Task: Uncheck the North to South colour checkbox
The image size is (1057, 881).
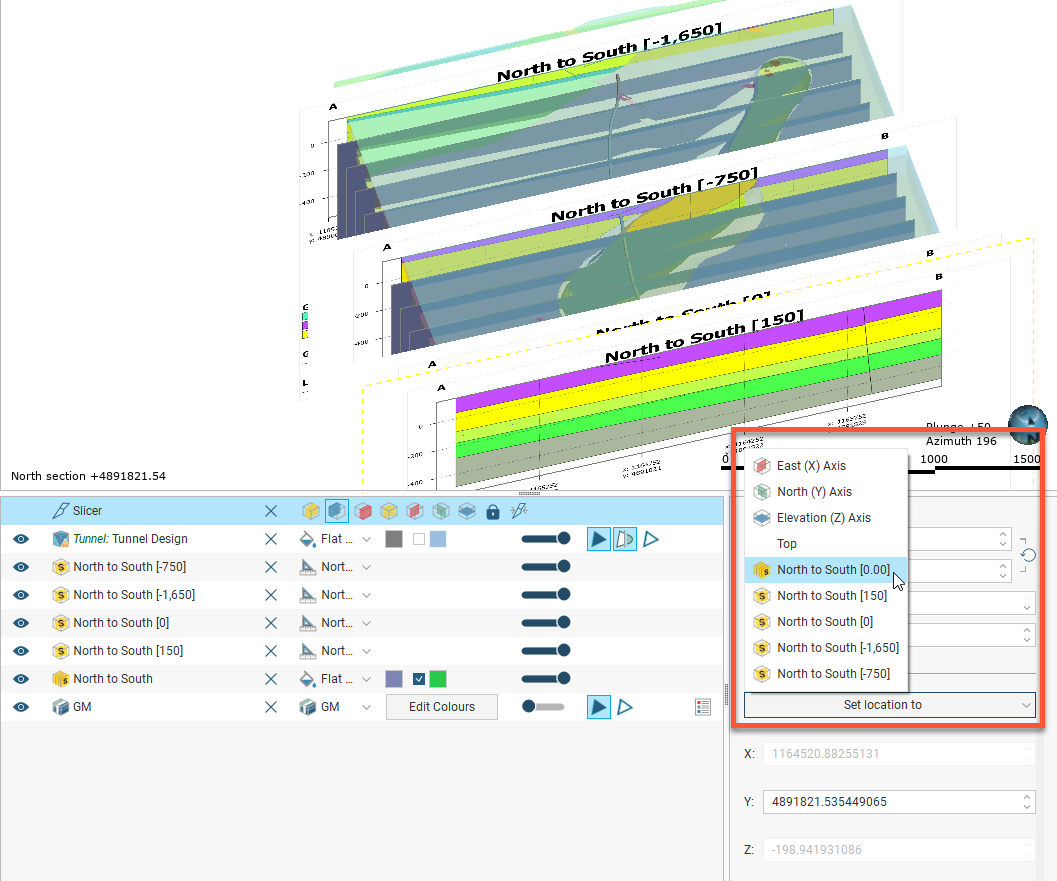Action: (419, 679)
